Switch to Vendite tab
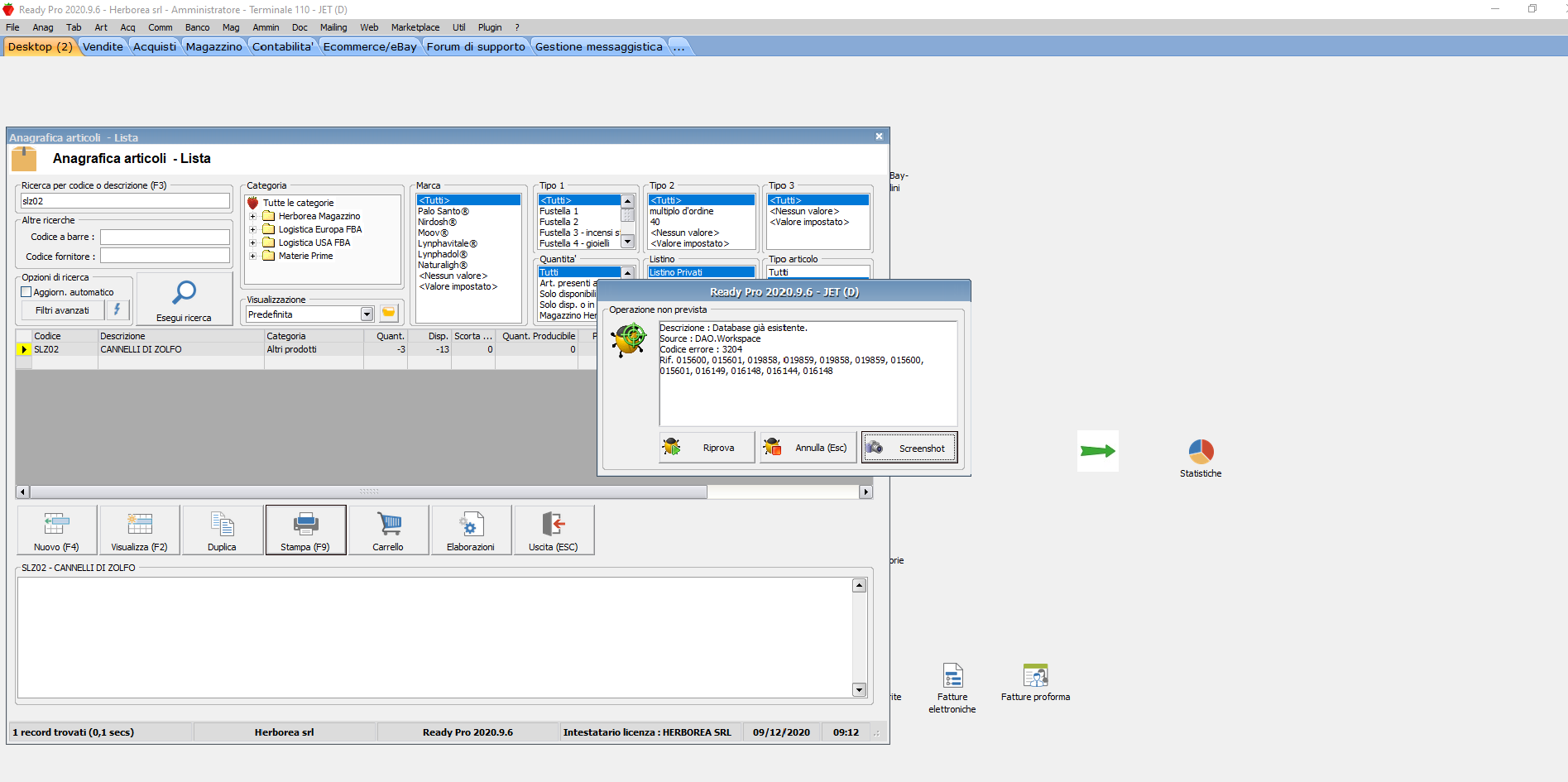The width and height of the screenshot is (1568, 782). 103,46
